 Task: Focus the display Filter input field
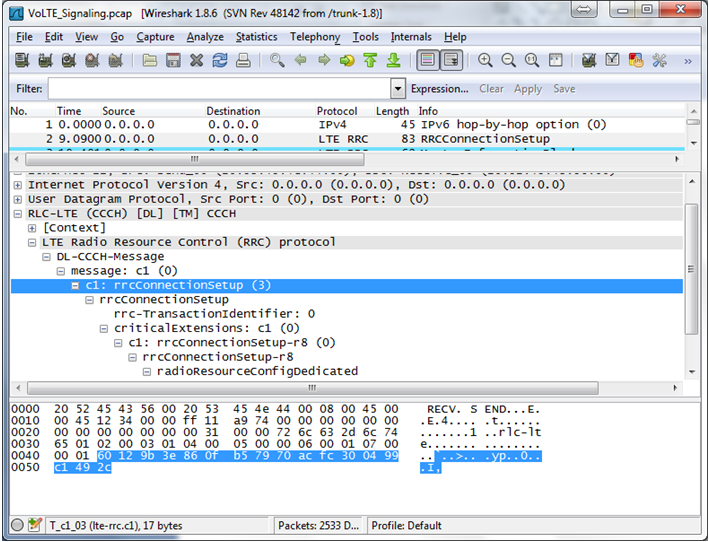[x=219, y=89]
